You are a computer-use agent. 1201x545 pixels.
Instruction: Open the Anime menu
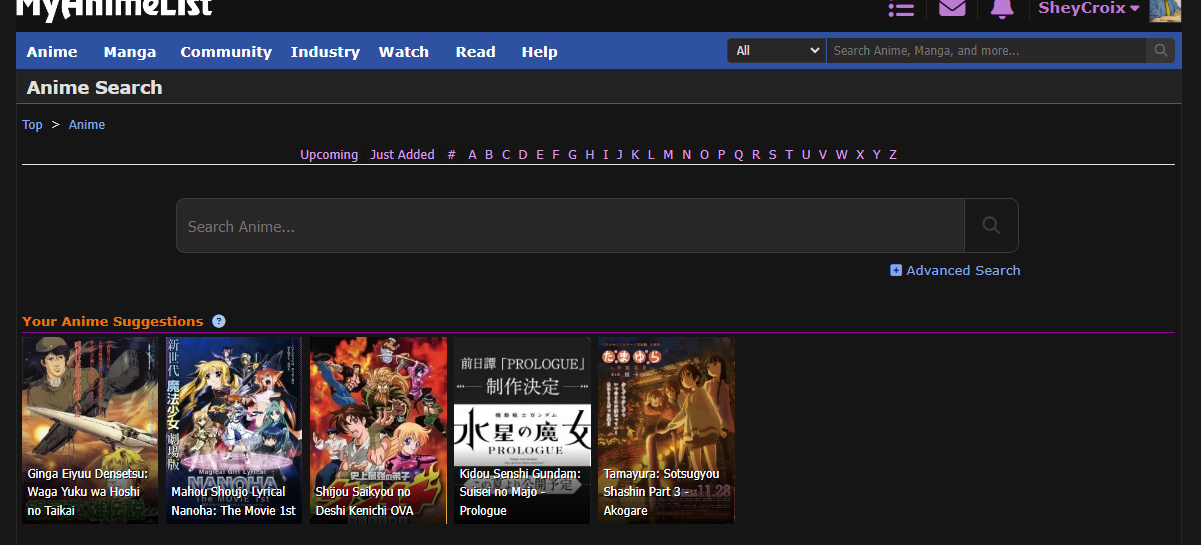(x=52, y=52)
